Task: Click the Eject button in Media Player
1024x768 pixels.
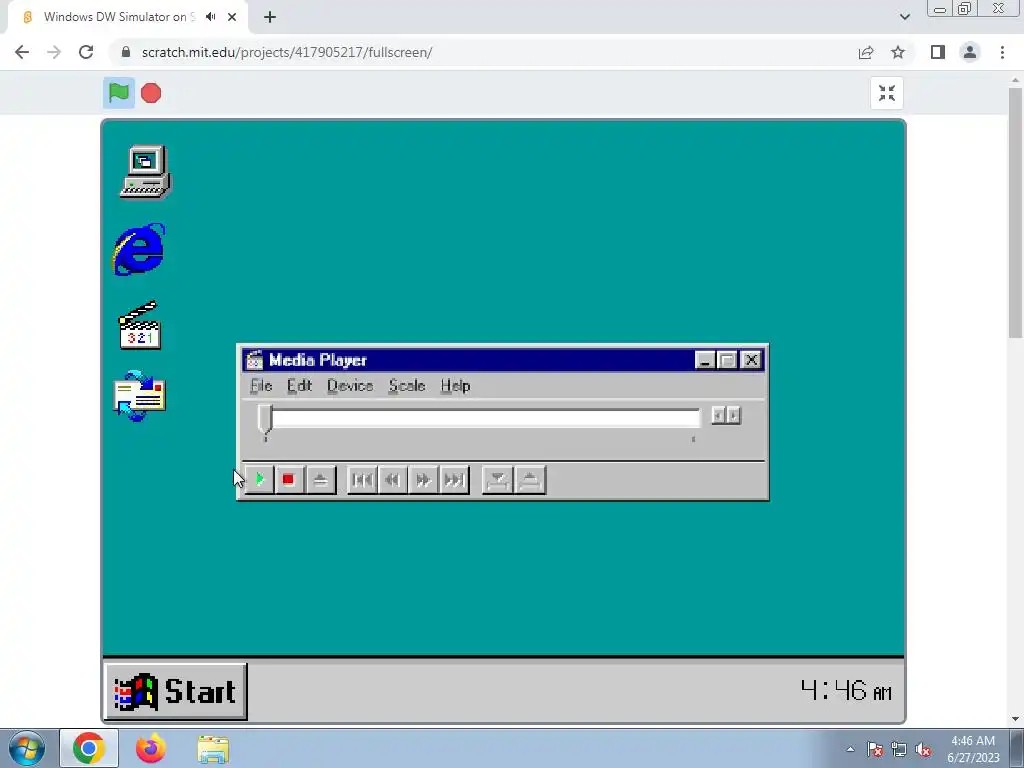Action: (x=320, y=480)
